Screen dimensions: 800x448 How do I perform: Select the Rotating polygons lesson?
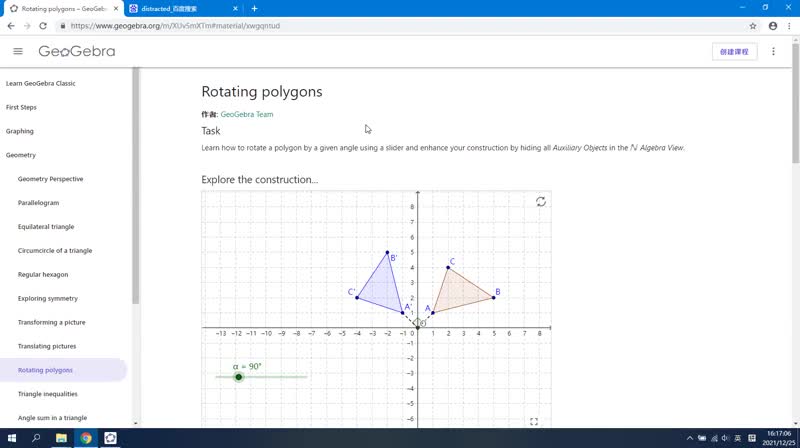tap(63, 370)
